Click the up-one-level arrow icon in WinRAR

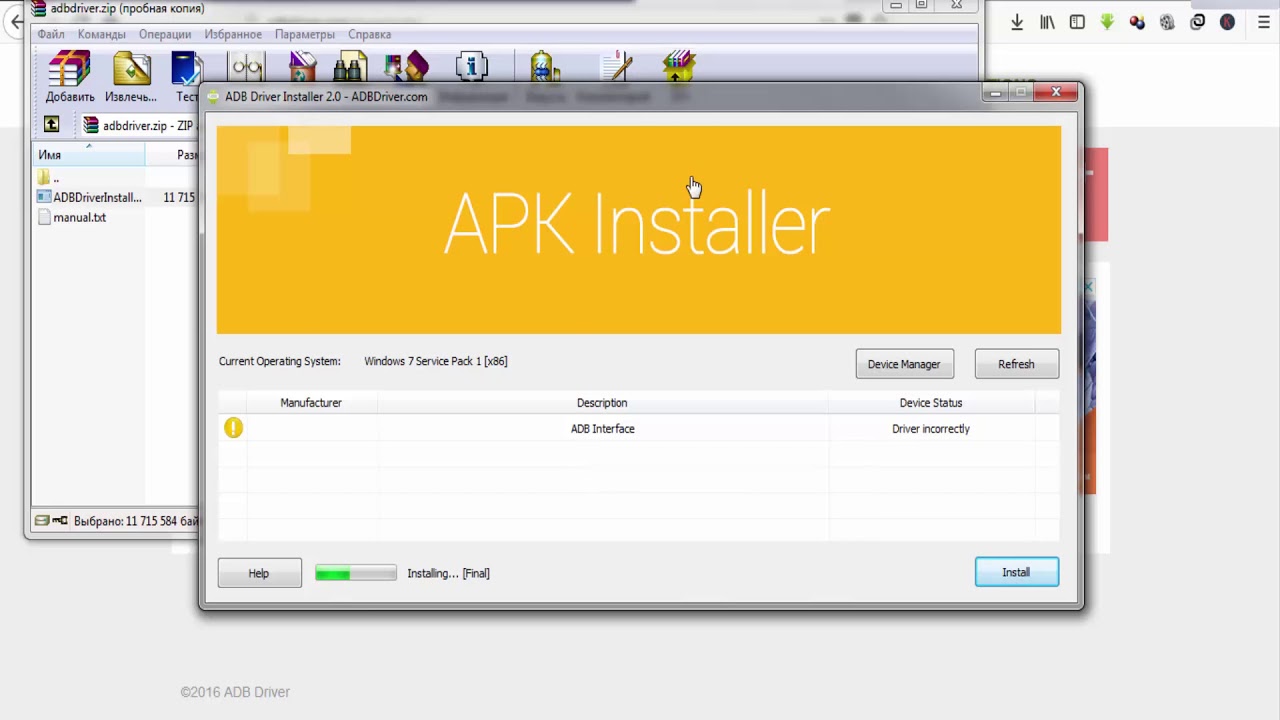coord(51,124)
